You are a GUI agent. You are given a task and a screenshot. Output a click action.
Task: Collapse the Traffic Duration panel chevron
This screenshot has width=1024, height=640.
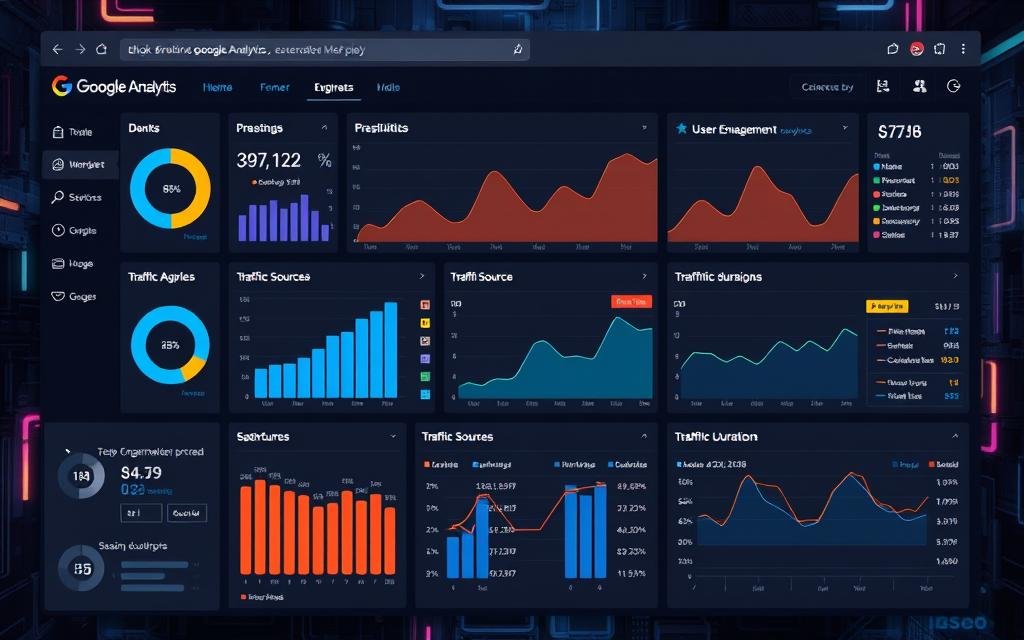tap(955, 437)
